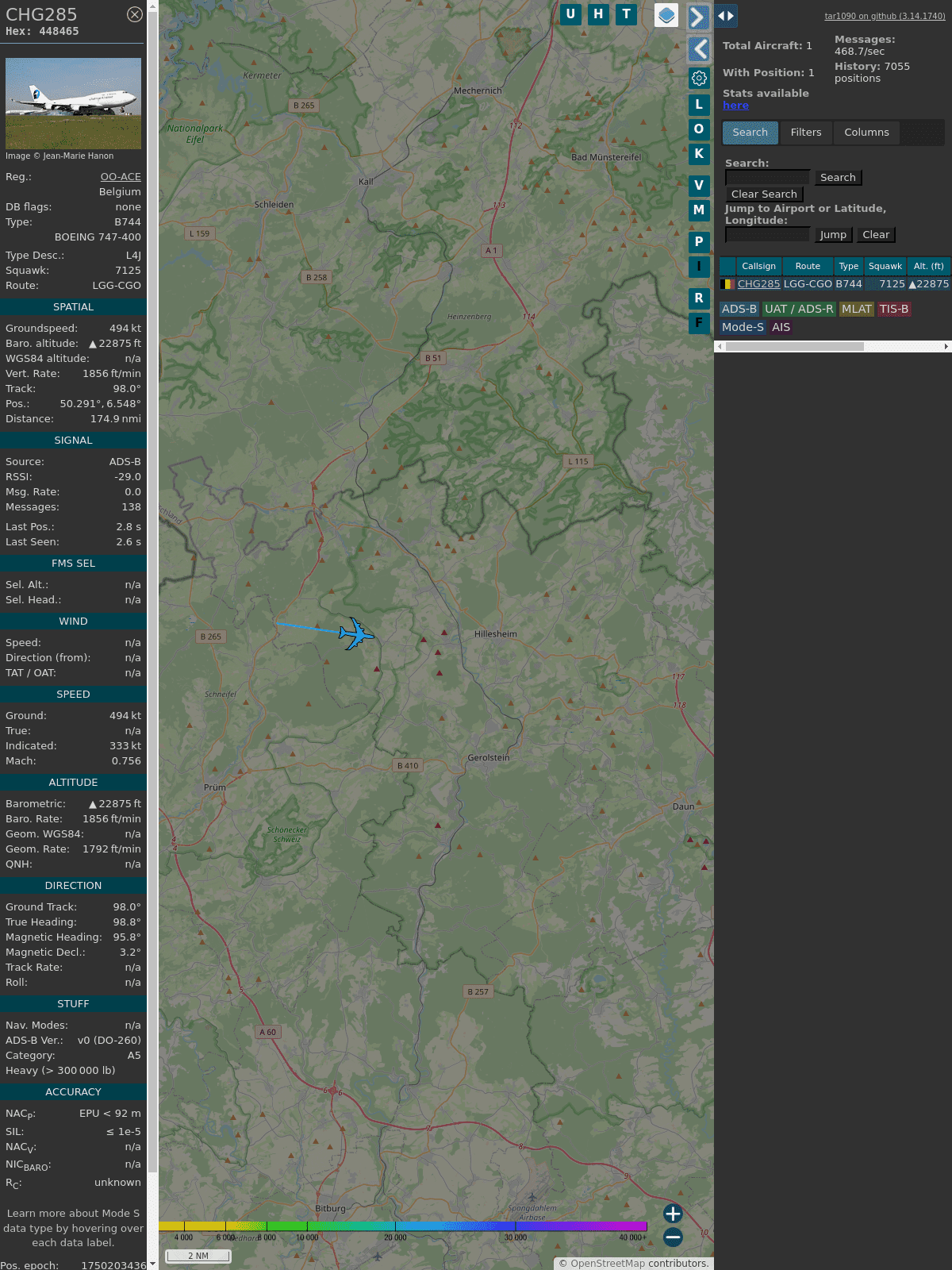Click the Belgium flag in CHG285 row

pyautogui.click(x=727, y=284)
